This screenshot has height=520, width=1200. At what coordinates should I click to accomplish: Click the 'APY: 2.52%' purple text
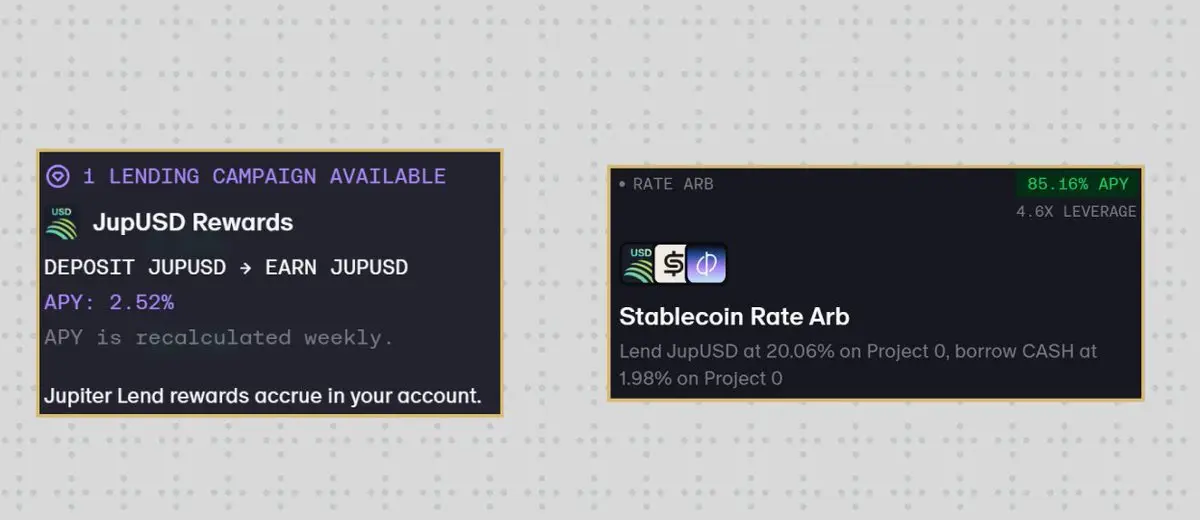click(109, 302)
